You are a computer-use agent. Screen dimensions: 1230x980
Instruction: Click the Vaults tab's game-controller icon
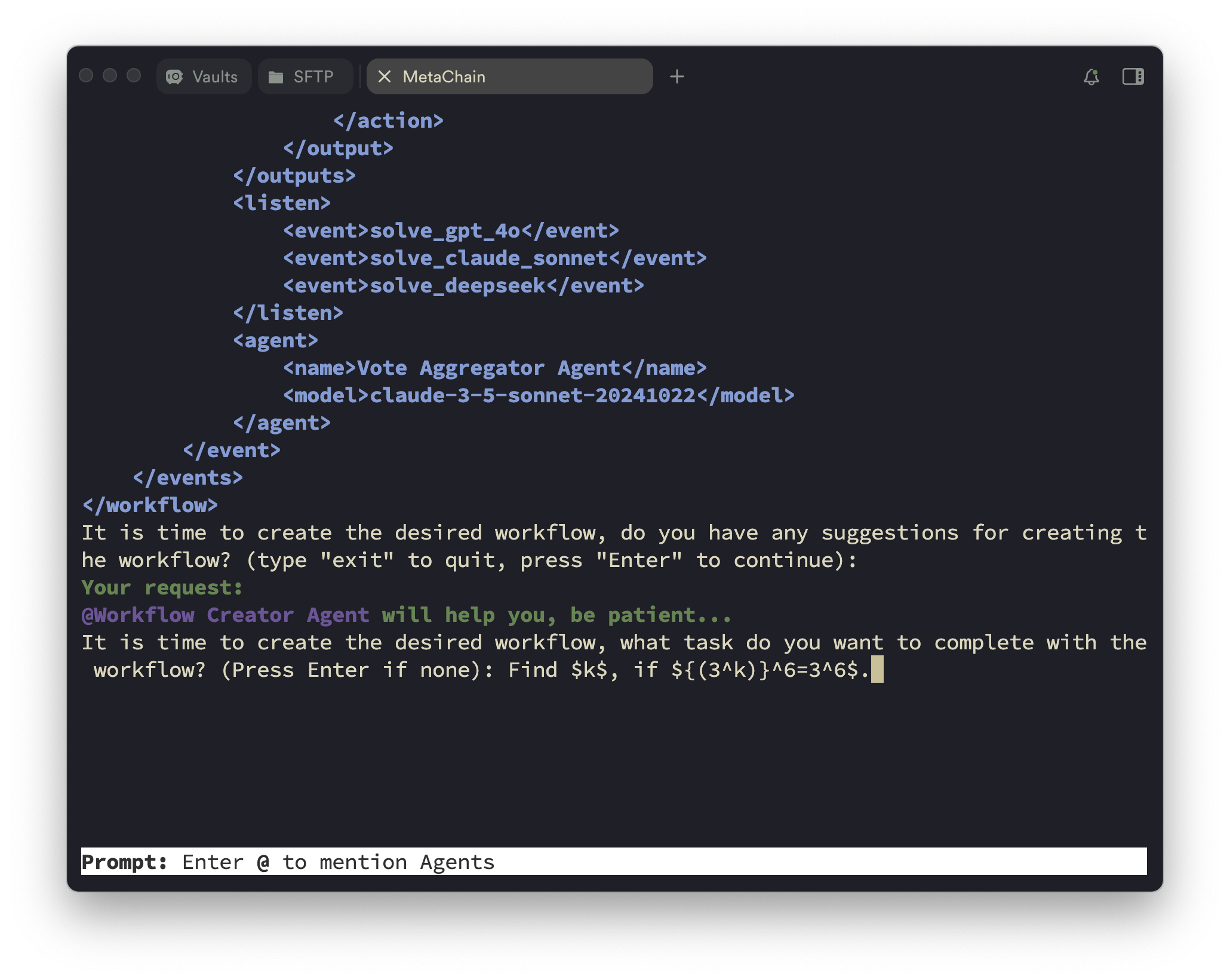[174, 76]
